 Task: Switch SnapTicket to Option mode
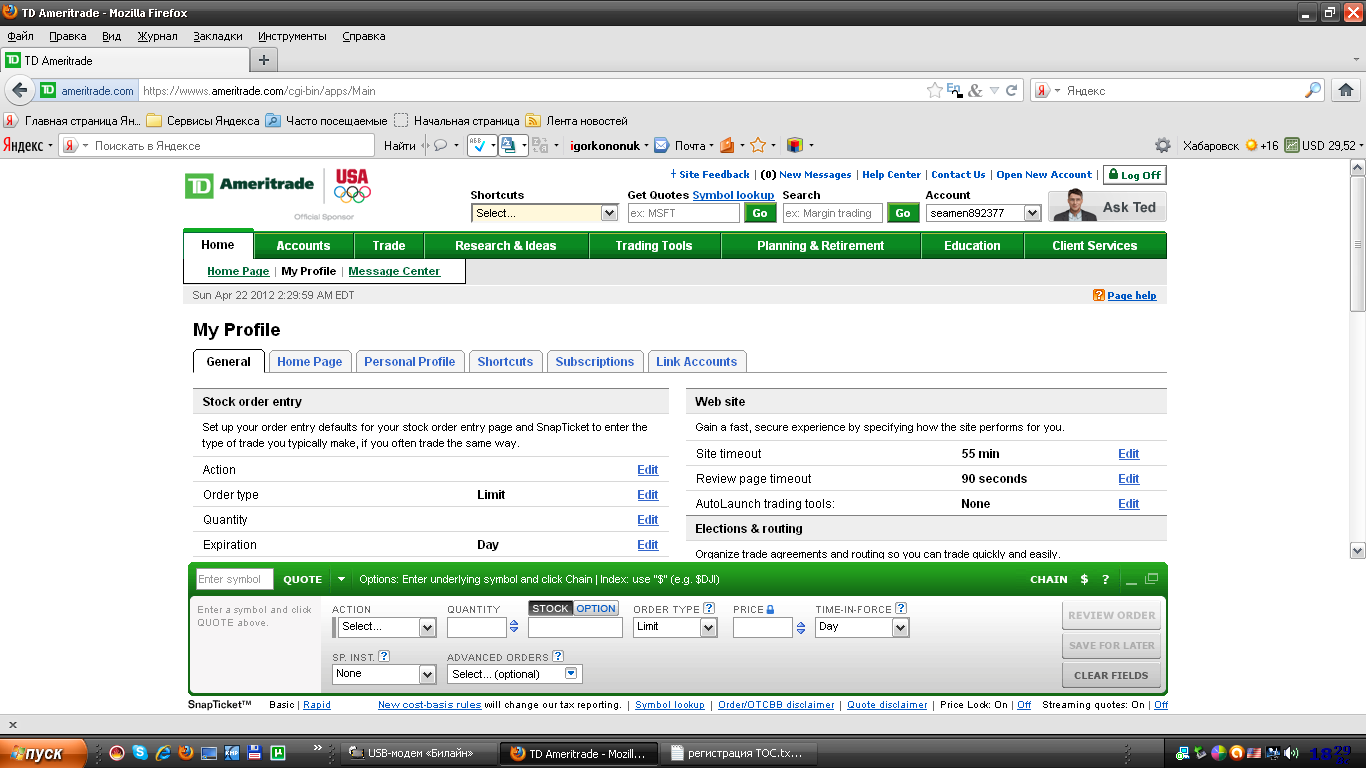tap(596, 608)
